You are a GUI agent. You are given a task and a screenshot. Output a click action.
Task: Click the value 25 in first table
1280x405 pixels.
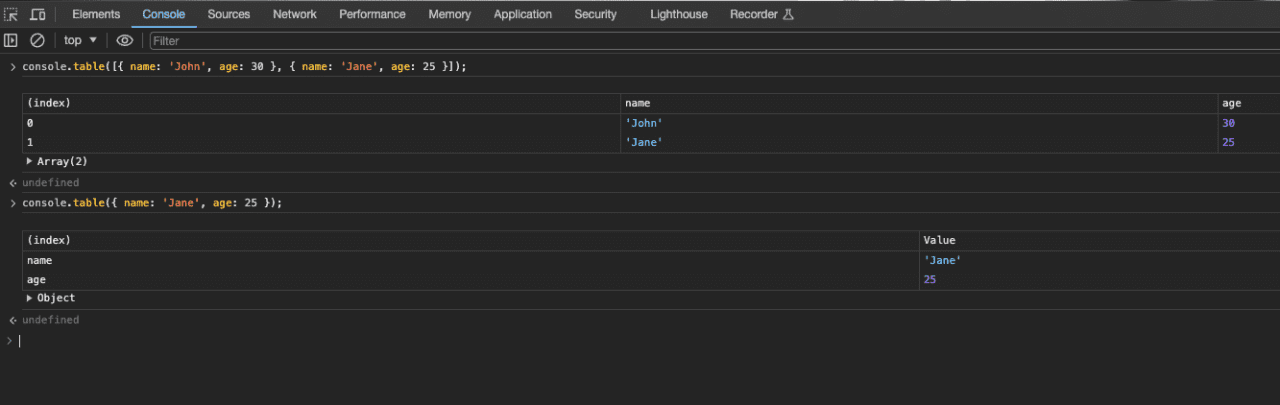pos(1229,142)
